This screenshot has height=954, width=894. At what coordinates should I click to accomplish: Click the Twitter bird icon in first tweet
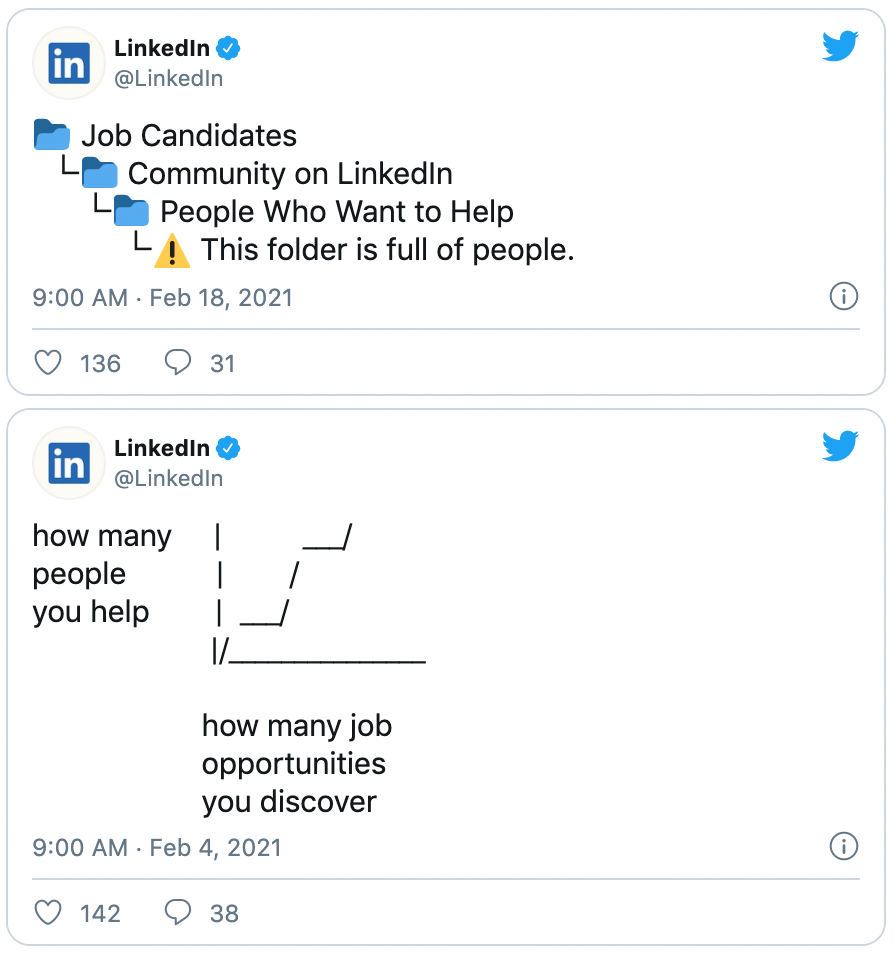coord(840,46)
